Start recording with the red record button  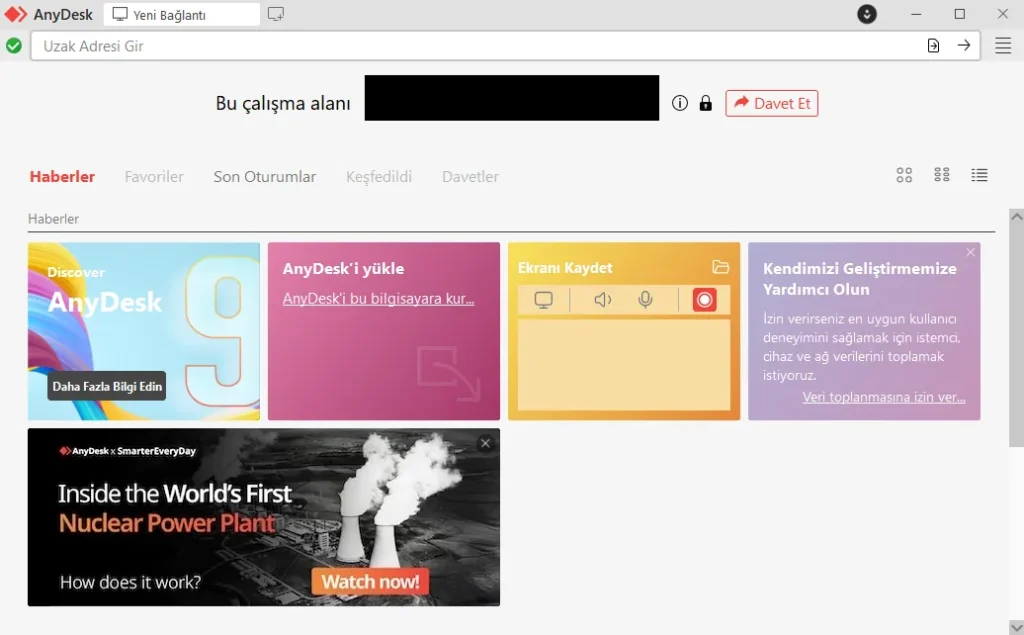(x=704, y=300)
